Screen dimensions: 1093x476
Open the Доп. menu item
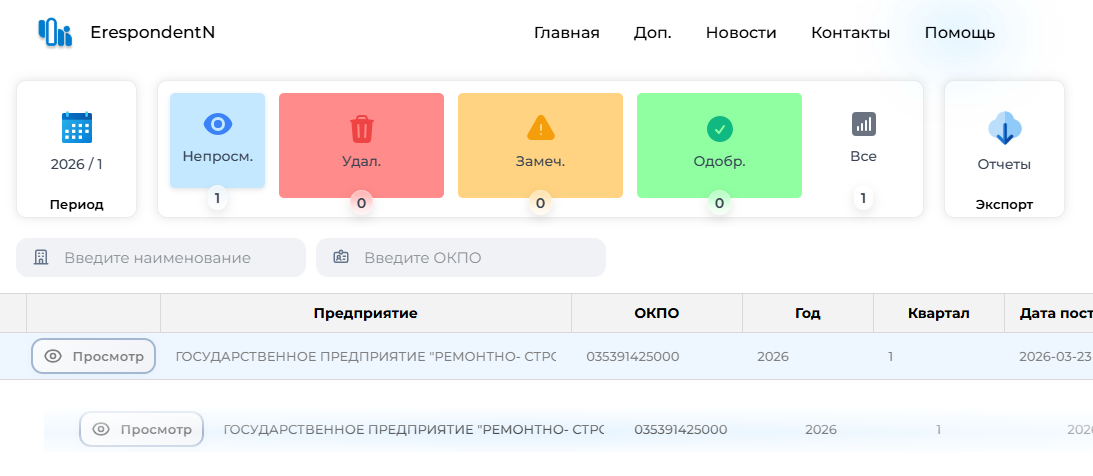point(652,33)
